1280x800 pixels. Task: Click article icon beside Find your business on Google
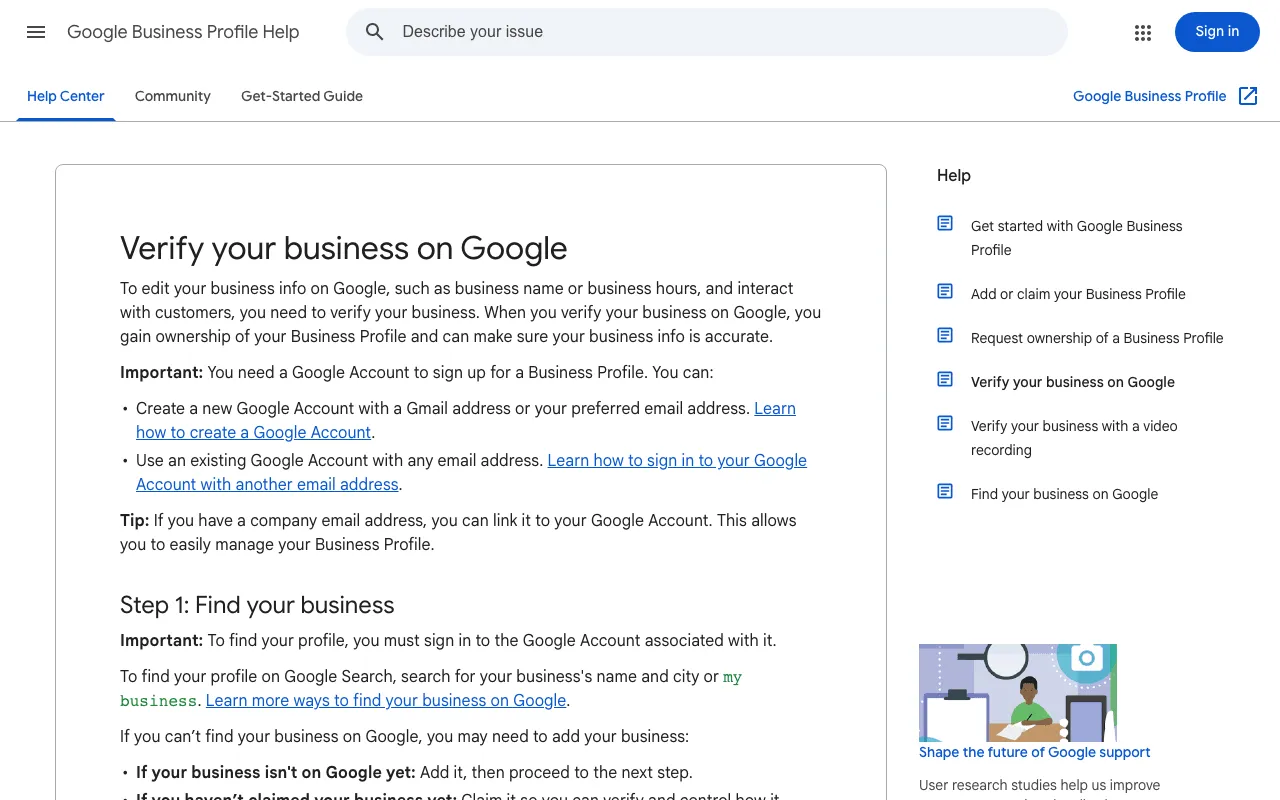click(x=945, y=491)
